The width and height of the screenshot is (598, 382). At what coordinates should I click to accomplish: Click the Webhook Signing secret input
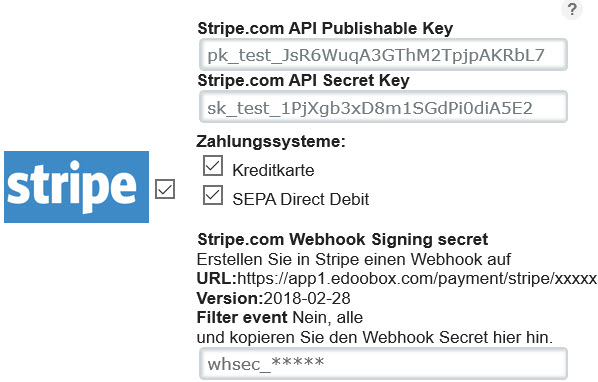[x=383, y=364]
